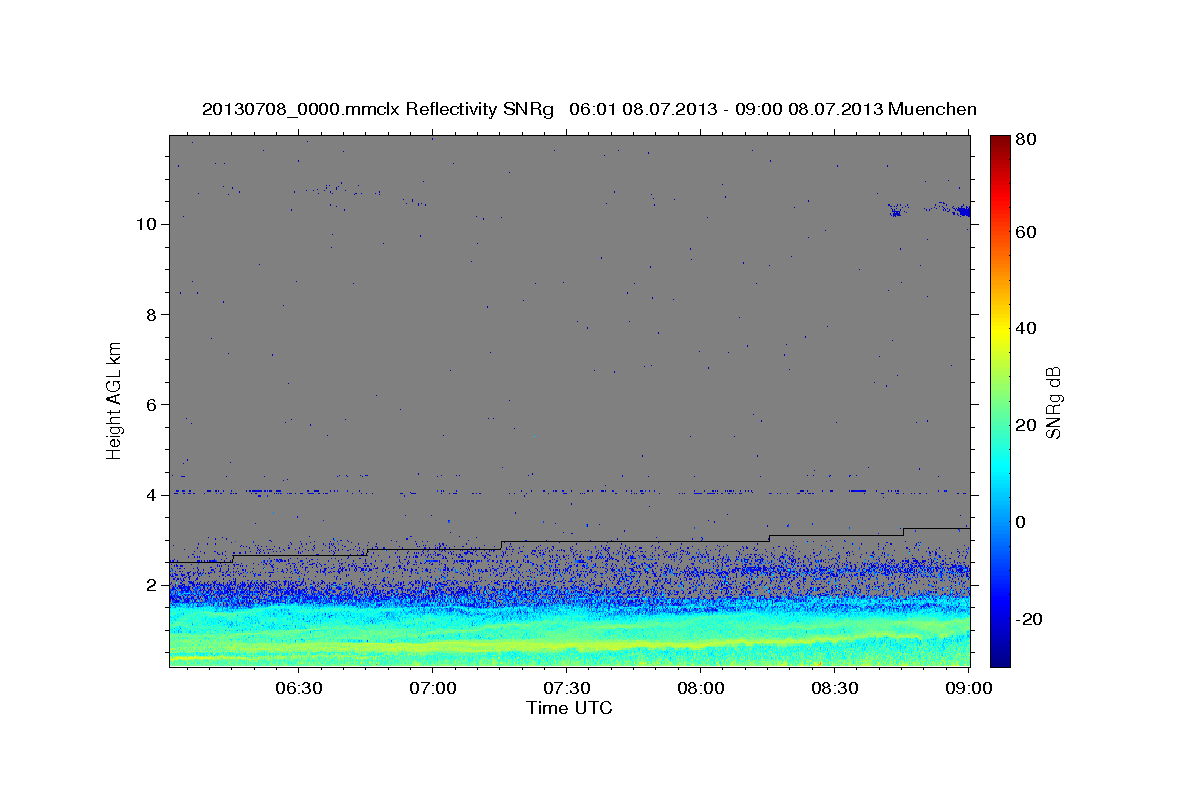
Task: Click the colorbar value 40
Action: pos(1026,328)
